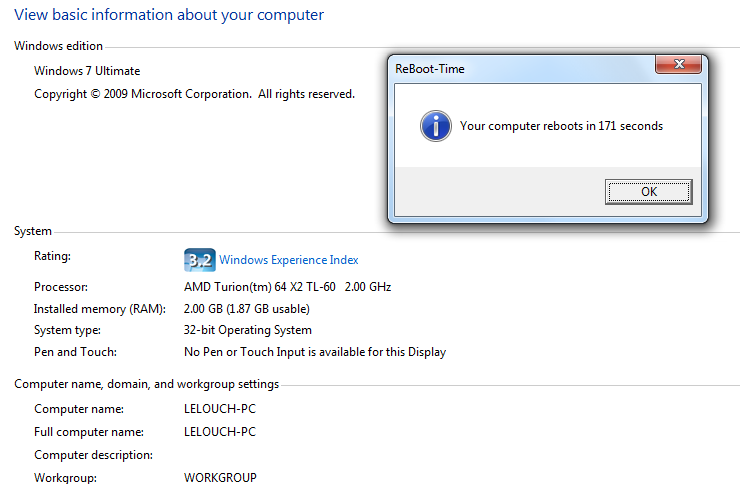Click the WORKGROUP value text
740x493 pixels.
[220, 478]
